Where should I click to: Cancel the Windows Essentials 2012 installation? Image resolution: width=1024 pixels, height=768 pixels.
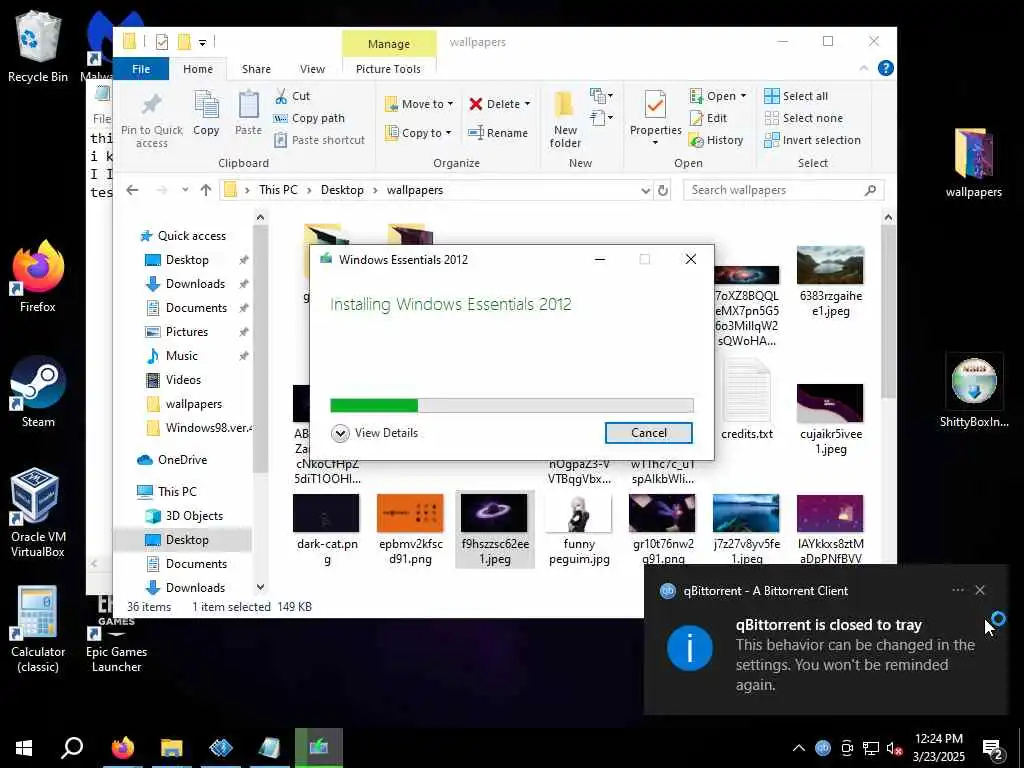point(648,433)
